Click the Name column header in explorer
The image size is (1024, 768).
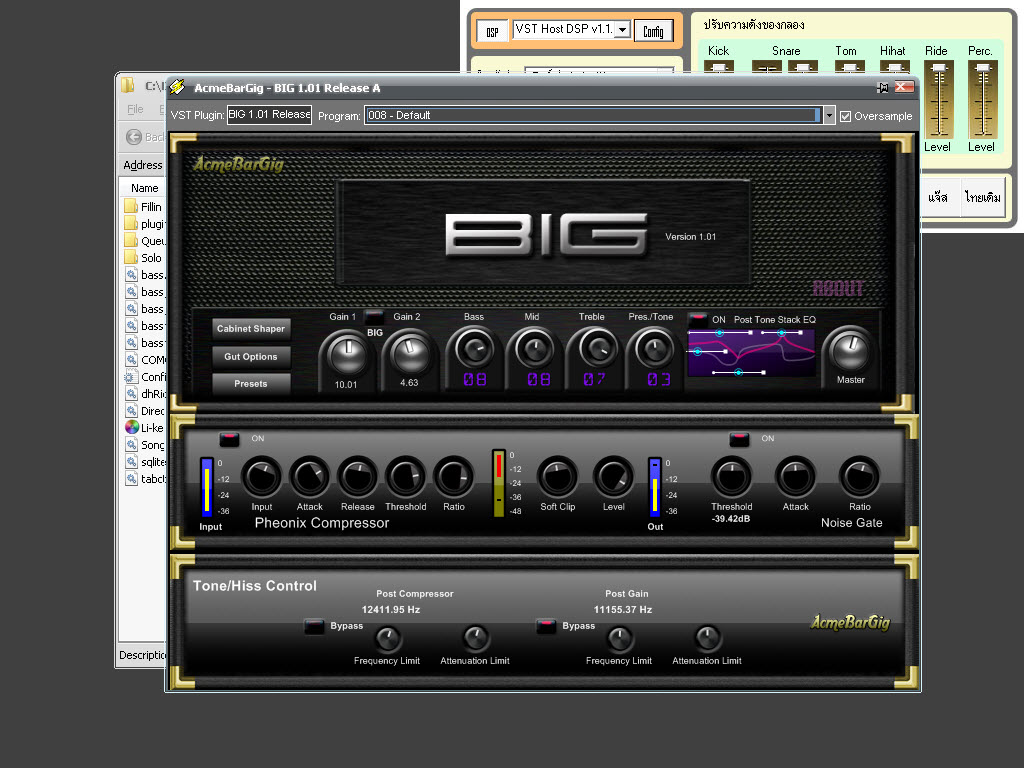144,188
